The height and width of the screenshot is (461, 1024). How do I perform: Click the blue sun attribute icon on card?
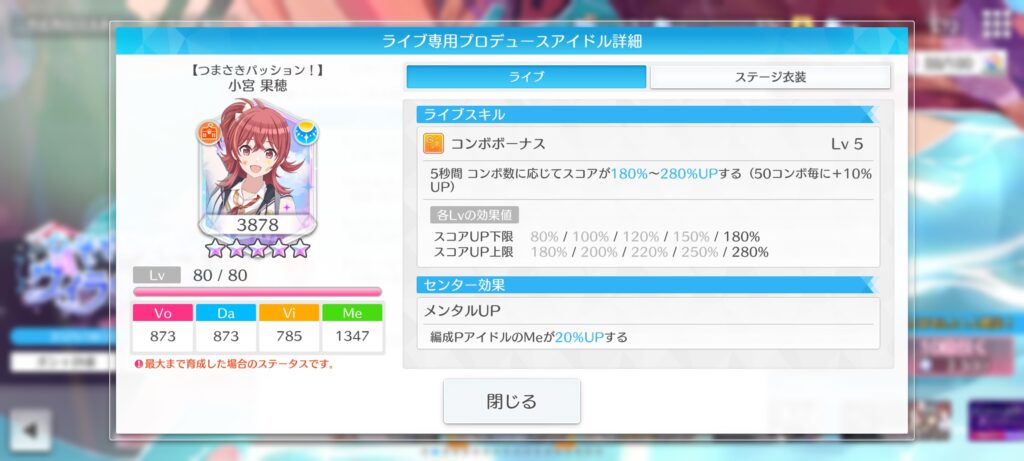point(306,133)
